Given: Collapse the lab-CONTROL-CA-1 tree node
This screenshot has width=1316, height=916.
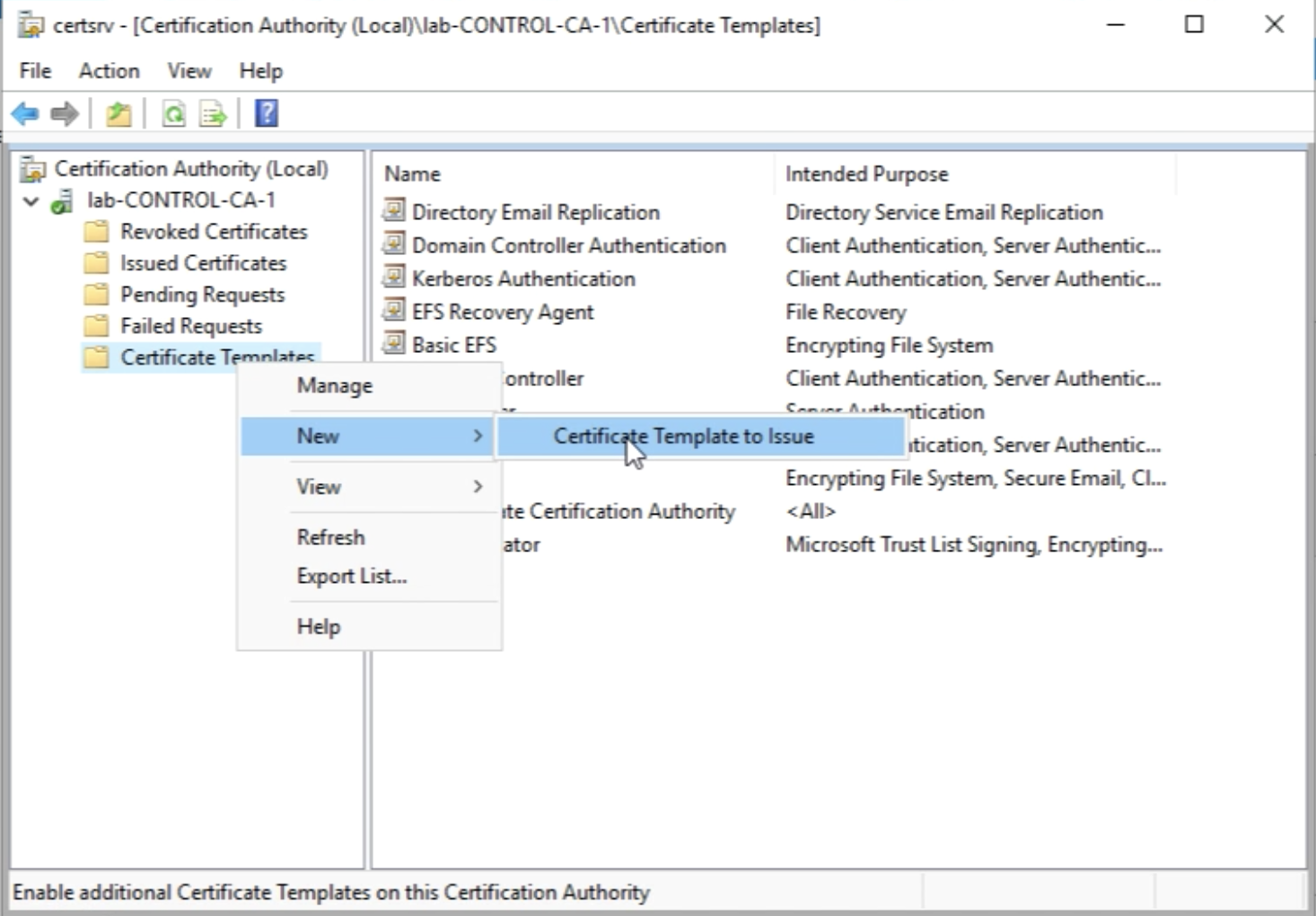Looking at the screenshot, I should click(x=31, y=201).
